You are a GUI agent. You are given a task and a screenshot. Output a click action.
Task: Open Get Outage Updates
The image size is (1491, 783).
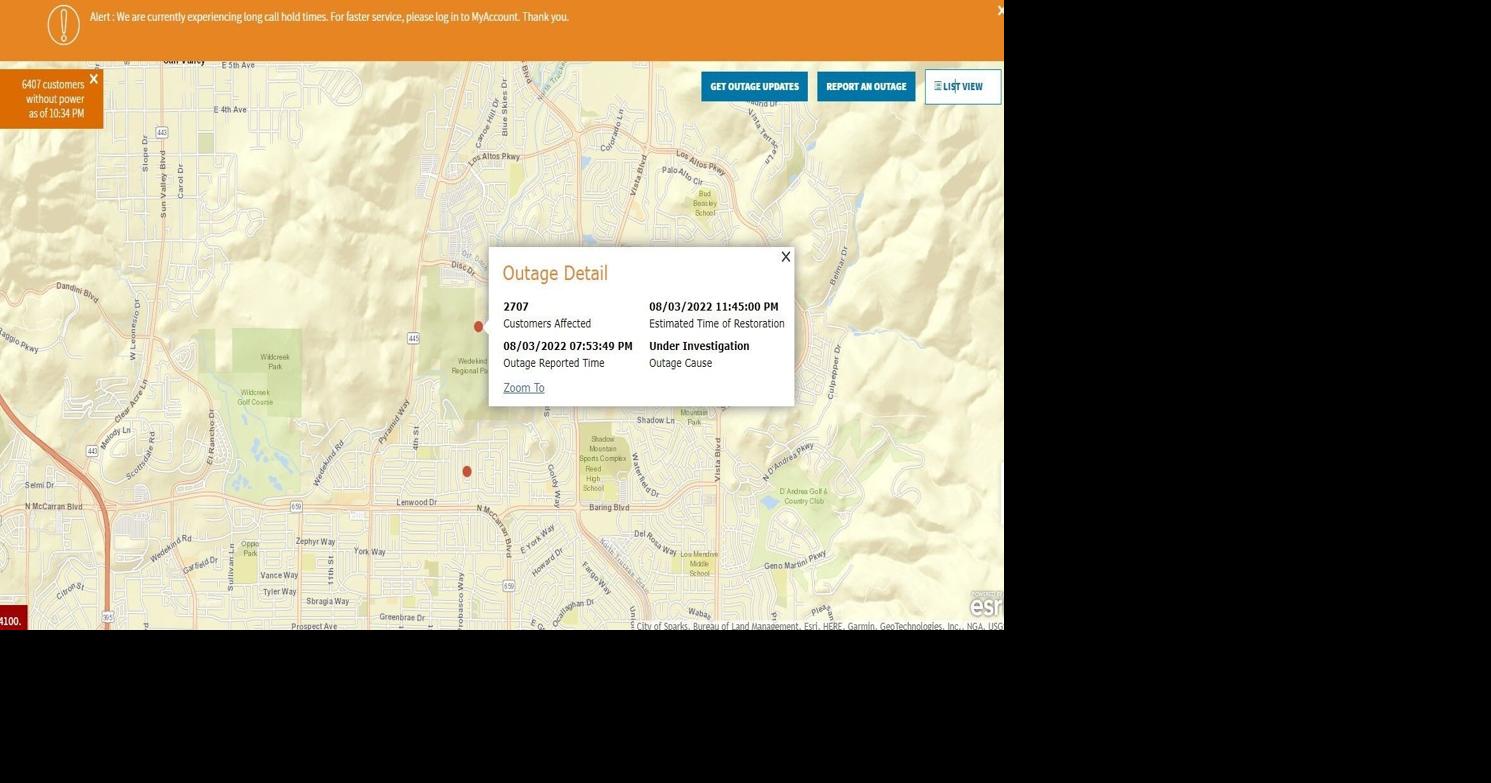coord(753,86)
